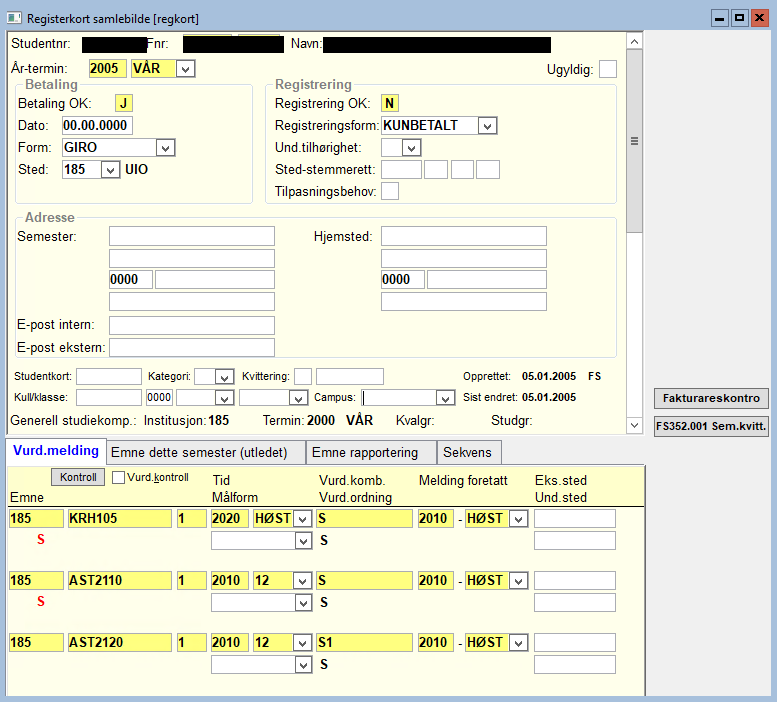Click the vertical scrollbar thumb
This screenshot has height=702, width=777.
634,141
